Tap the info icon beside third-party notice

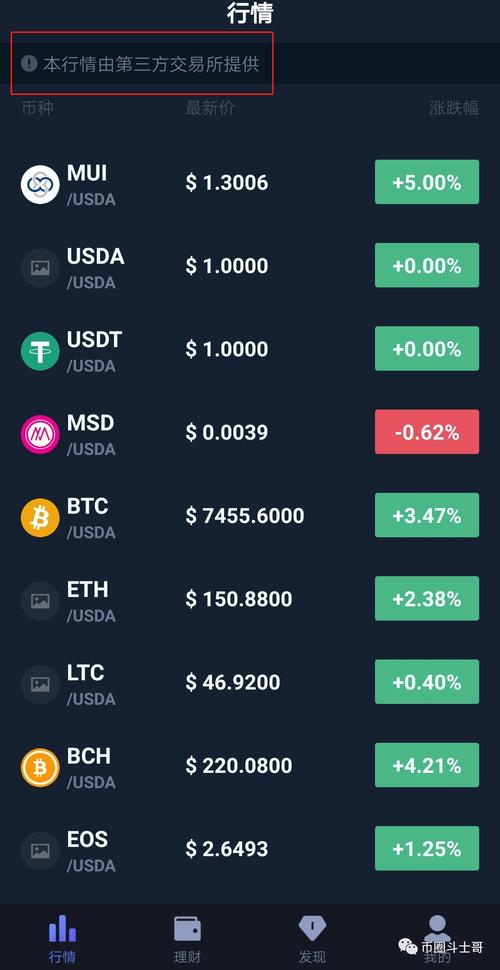point(29,63)
